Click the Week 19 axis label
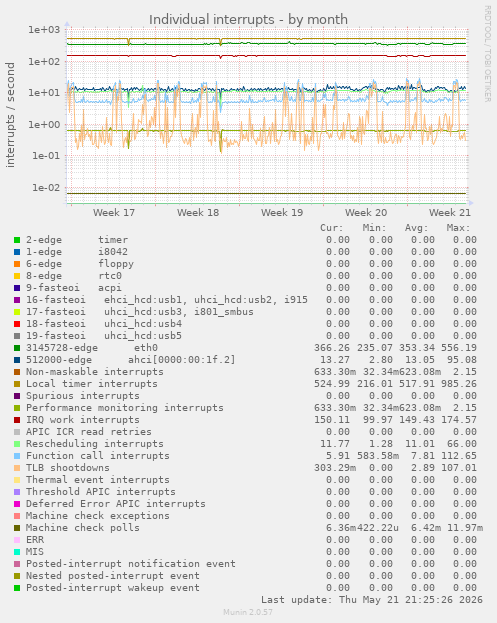497x623 pixels. pos(282,213)
